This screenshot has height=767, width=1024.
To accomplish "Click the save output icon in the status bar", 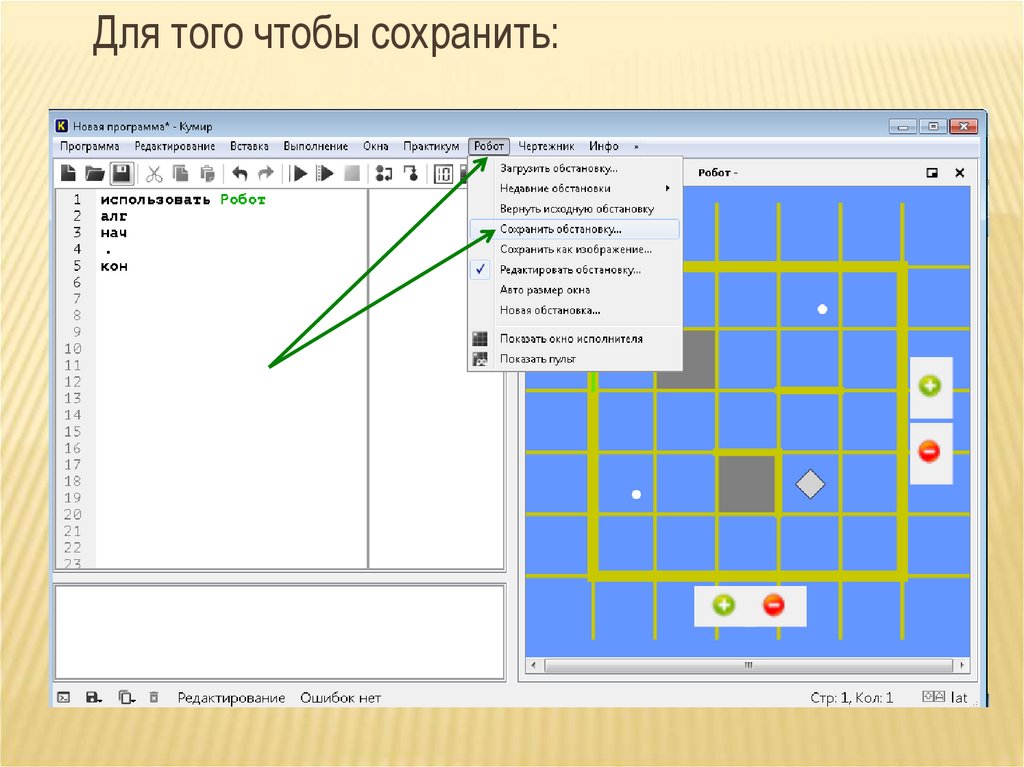I will 93,697.
